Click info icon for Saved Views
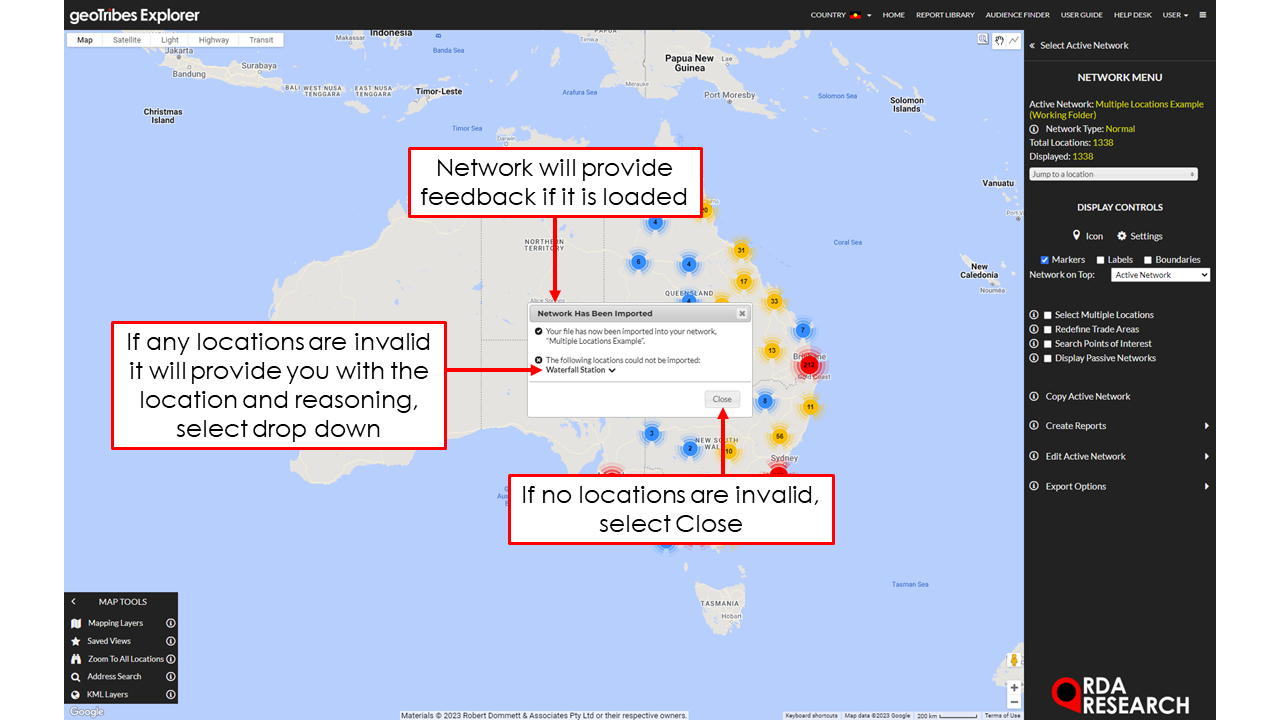The width and height of the screenshot is (1280, 720). pyautogui.click(x=170, y=641)
